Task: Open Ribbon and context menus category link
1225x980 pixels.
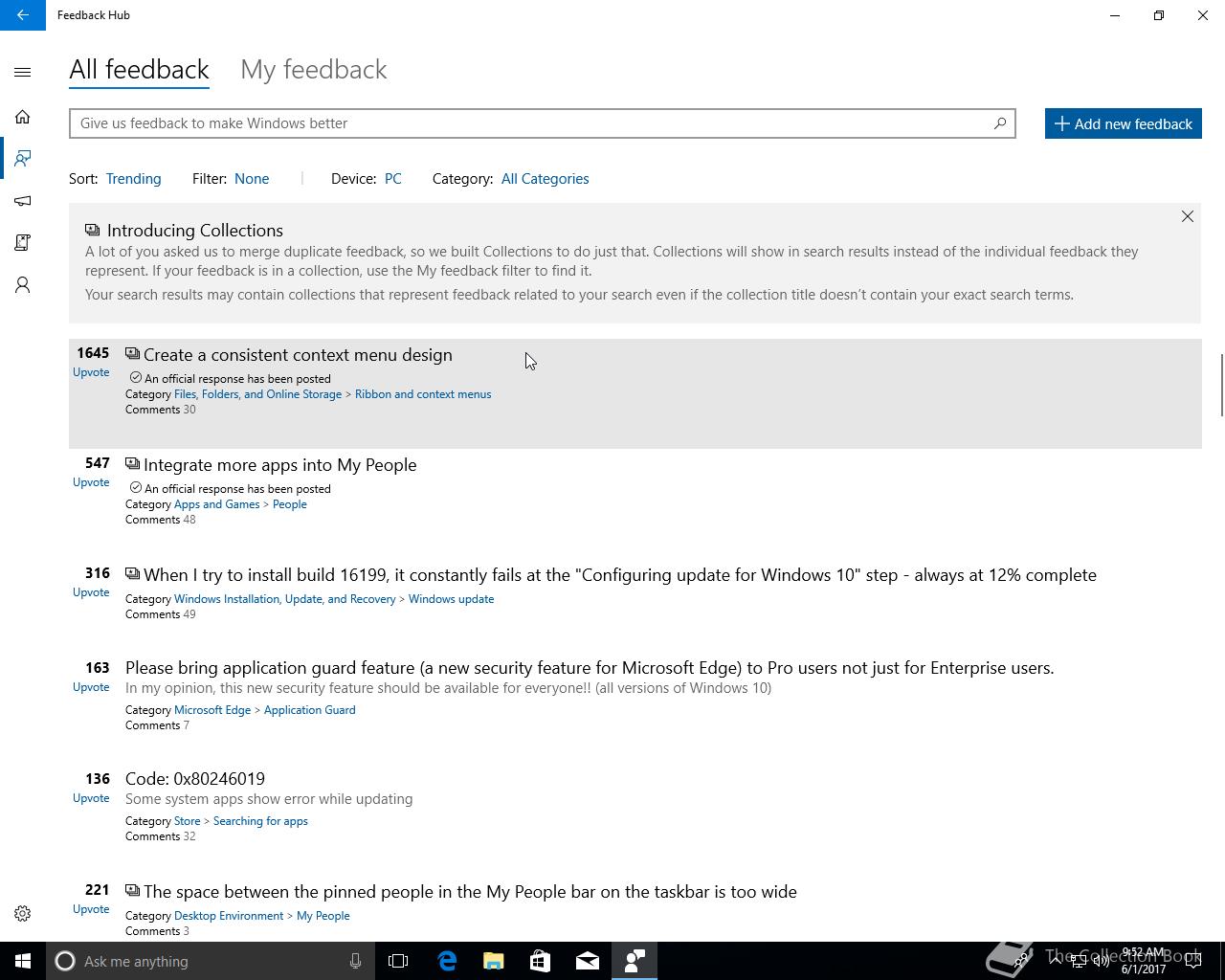Action: click(423, 394)
